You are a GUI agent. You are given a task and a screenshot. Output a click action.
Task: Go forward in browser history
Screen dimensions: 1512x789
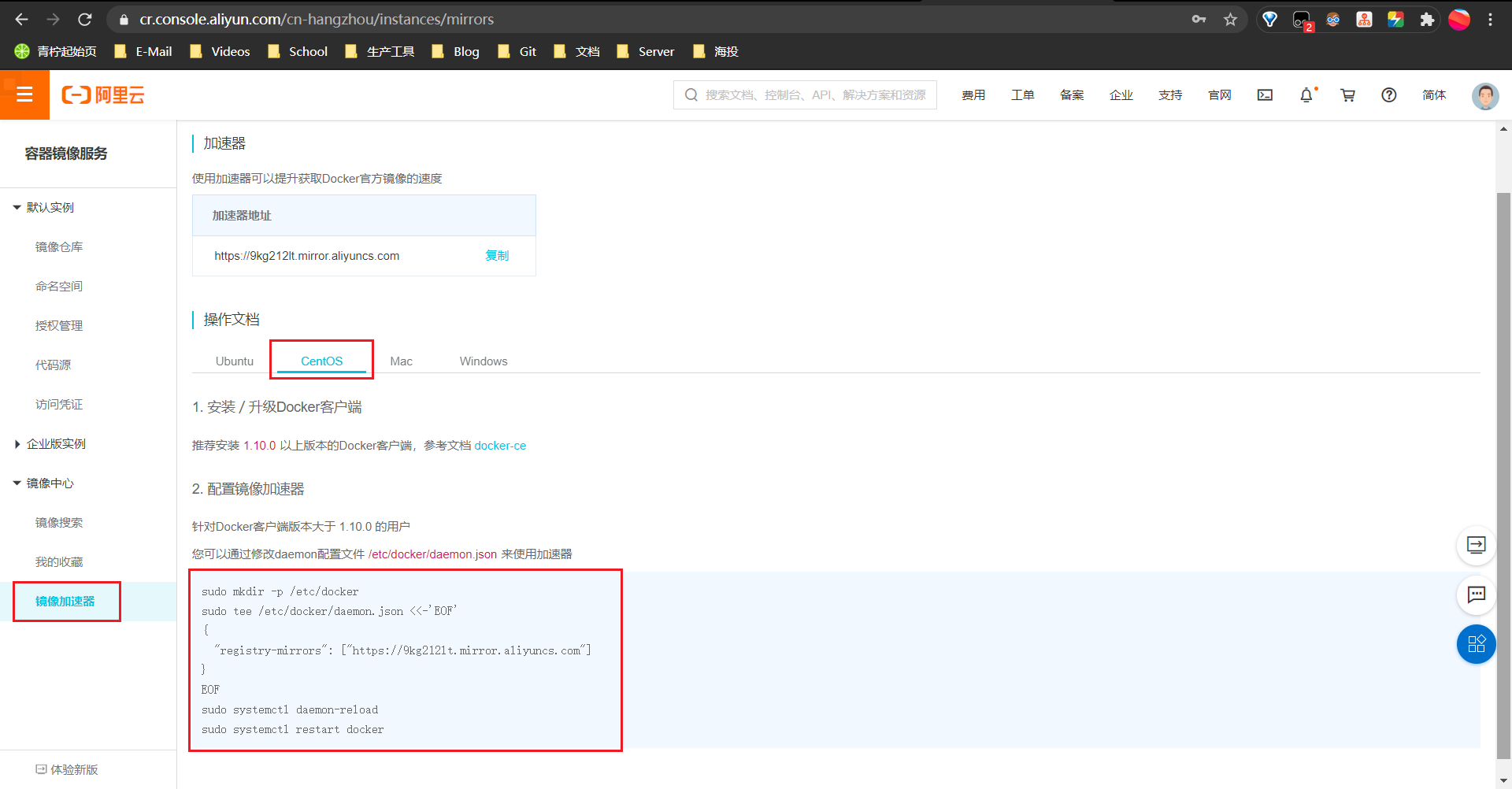tap(53, 19)
